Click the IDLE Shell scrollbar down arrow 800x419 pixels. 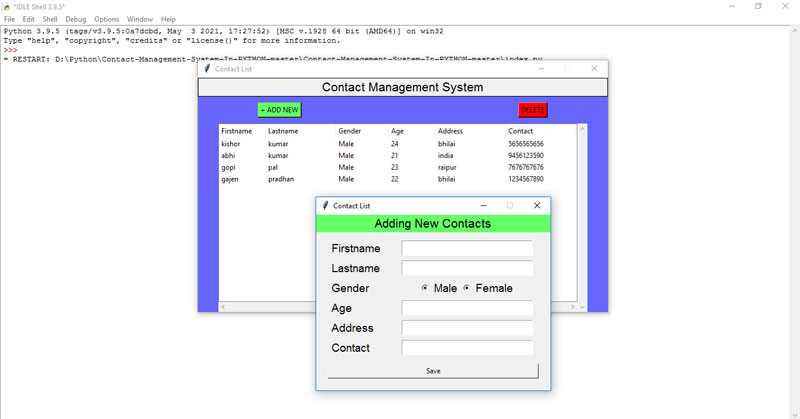click(x=795, y=414)
